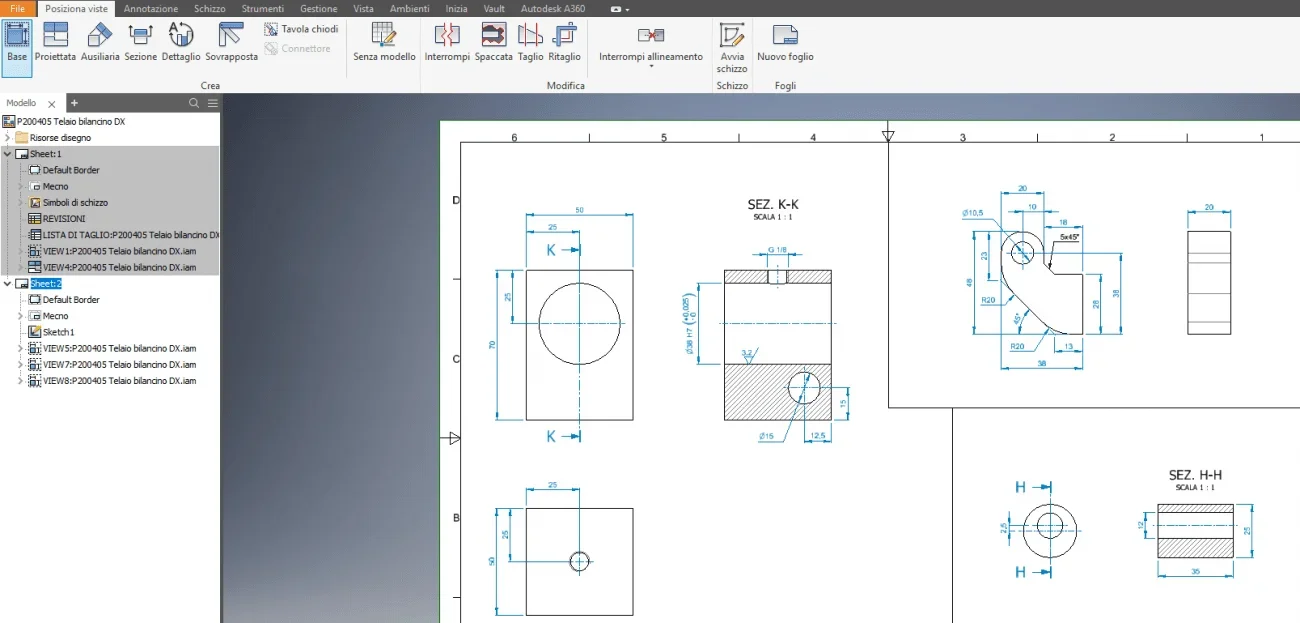1300x623 pixels.
Task: Expand the Risorse disegno folder
Action: coord(8,138)
